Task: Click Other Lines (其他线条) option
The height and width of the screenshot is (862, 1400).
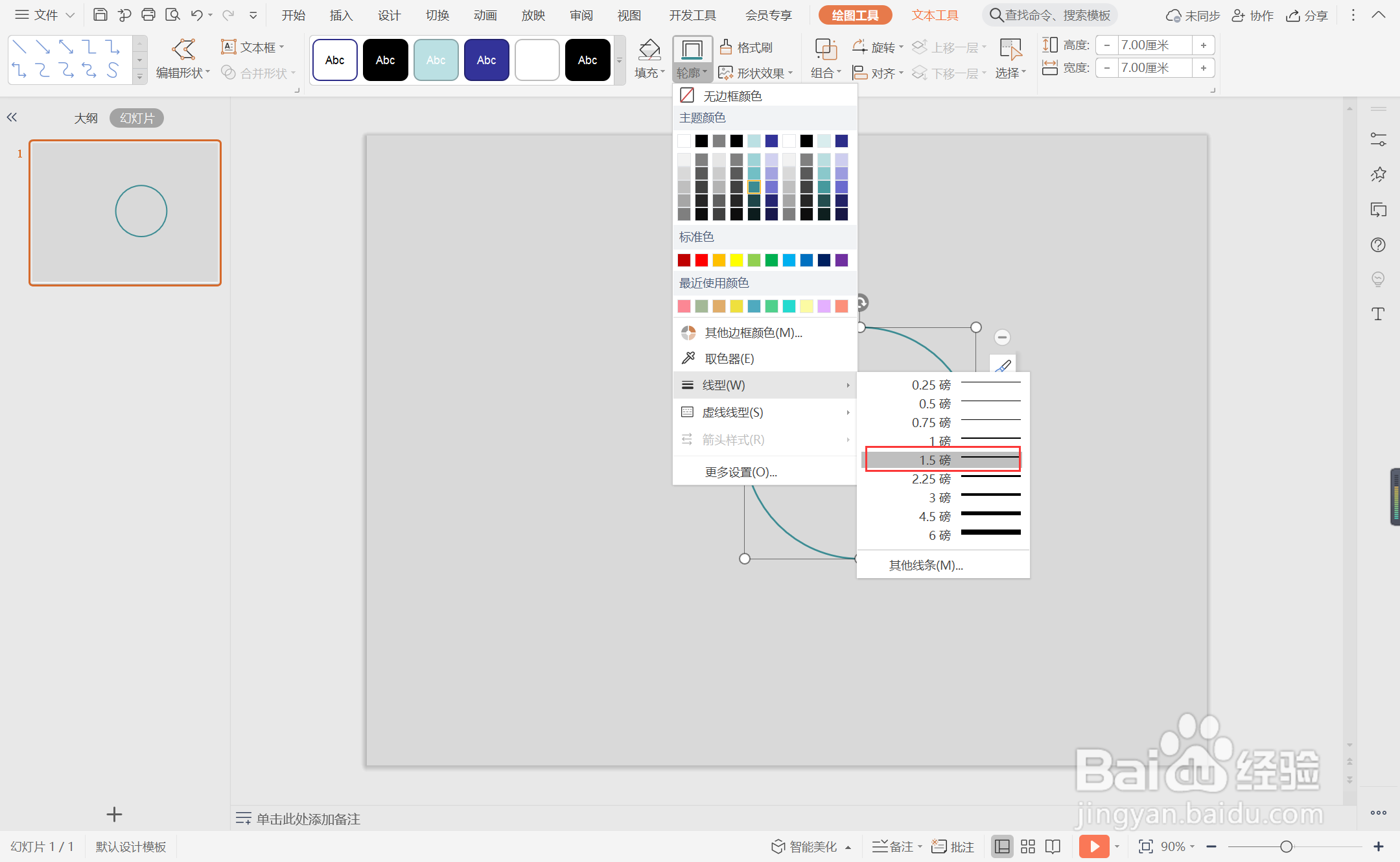Action: coord(926,565)
